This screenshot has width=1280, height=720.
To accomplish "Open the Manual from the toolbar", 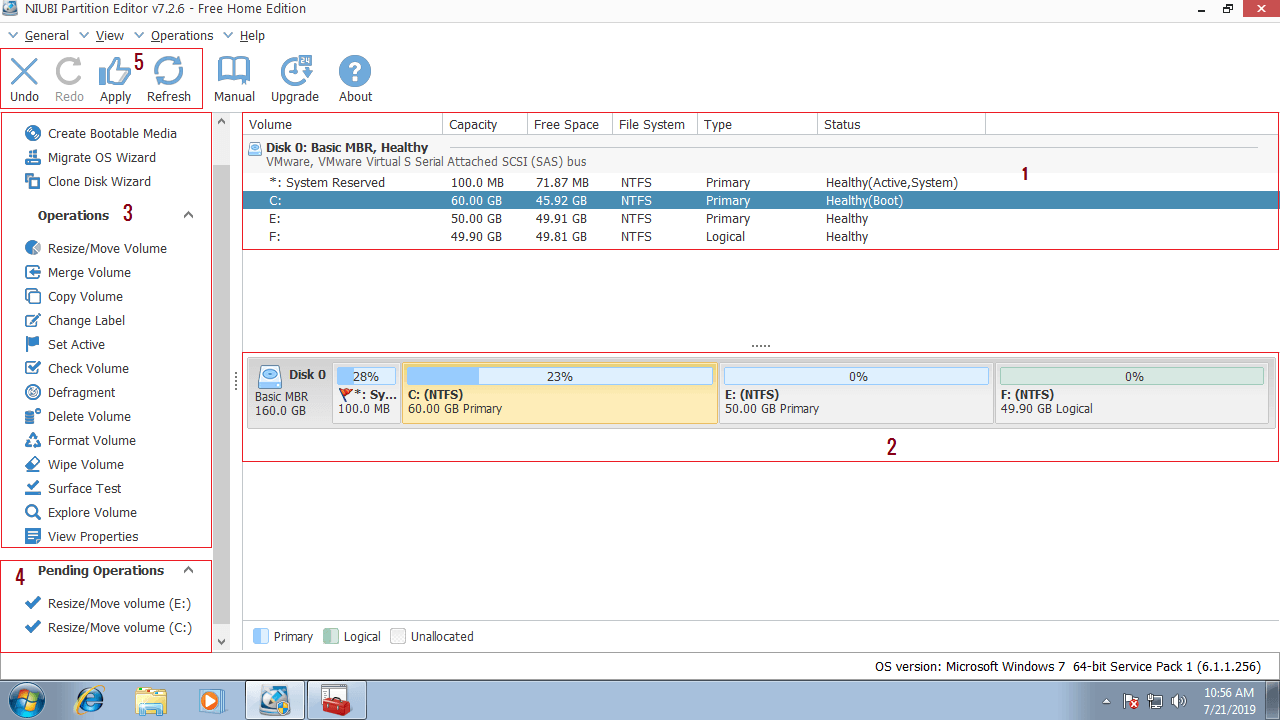I will point(234,78).
